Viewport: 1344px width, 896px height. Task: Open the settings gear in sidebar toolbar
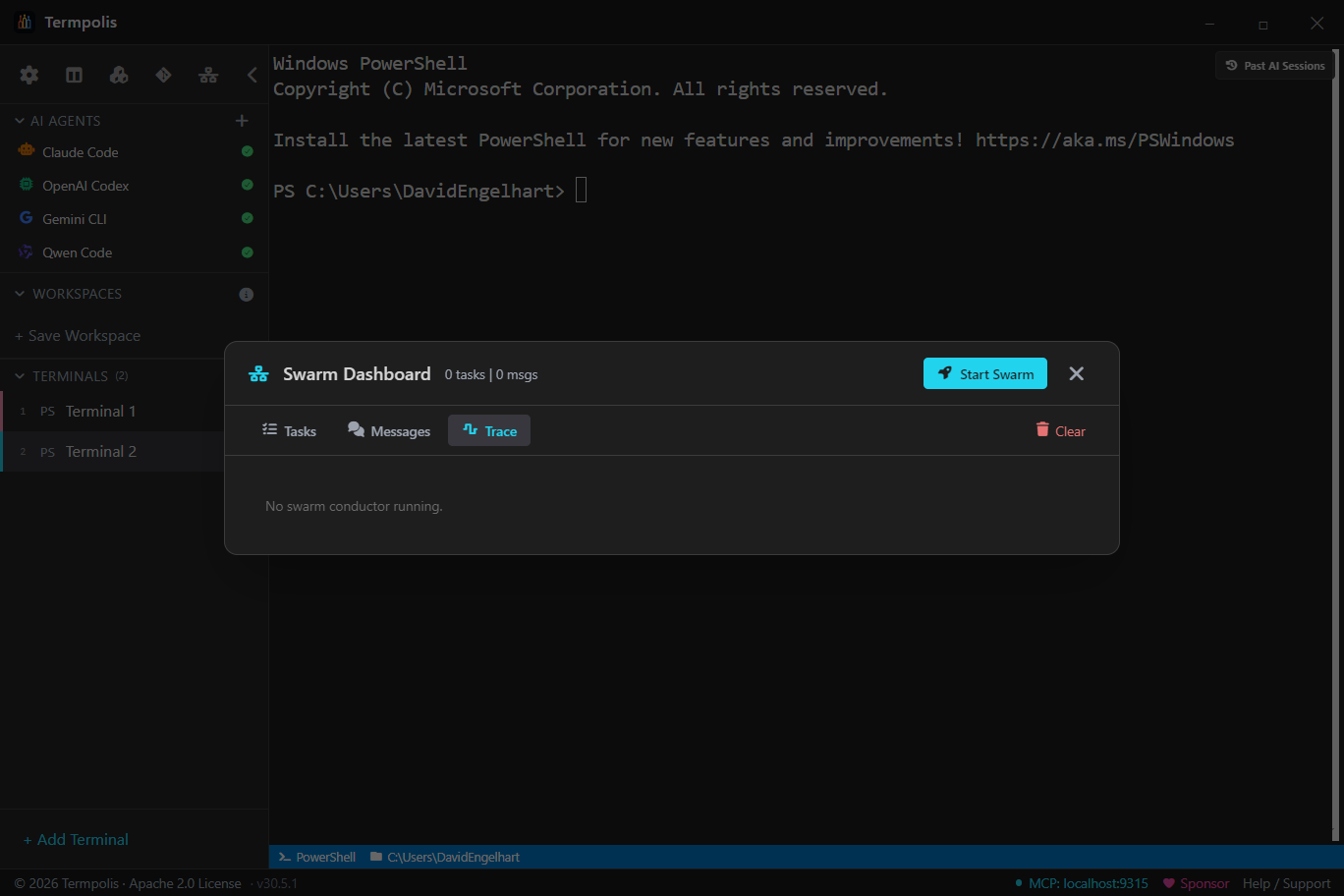click(x=29, y=75)
